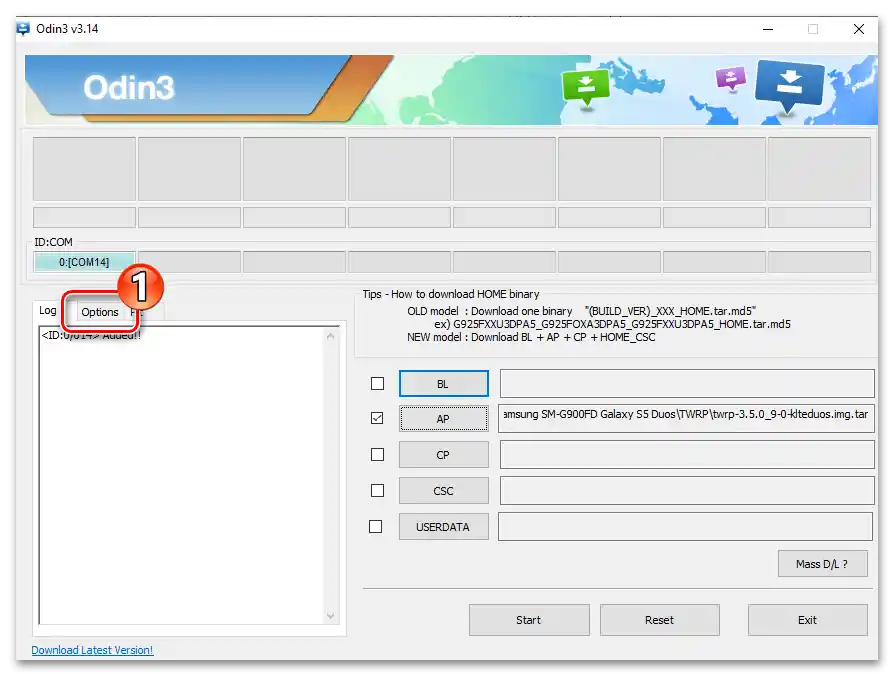Enable the CSC checkbox
The height and width of the screenshot is (676, 894).
377,490
